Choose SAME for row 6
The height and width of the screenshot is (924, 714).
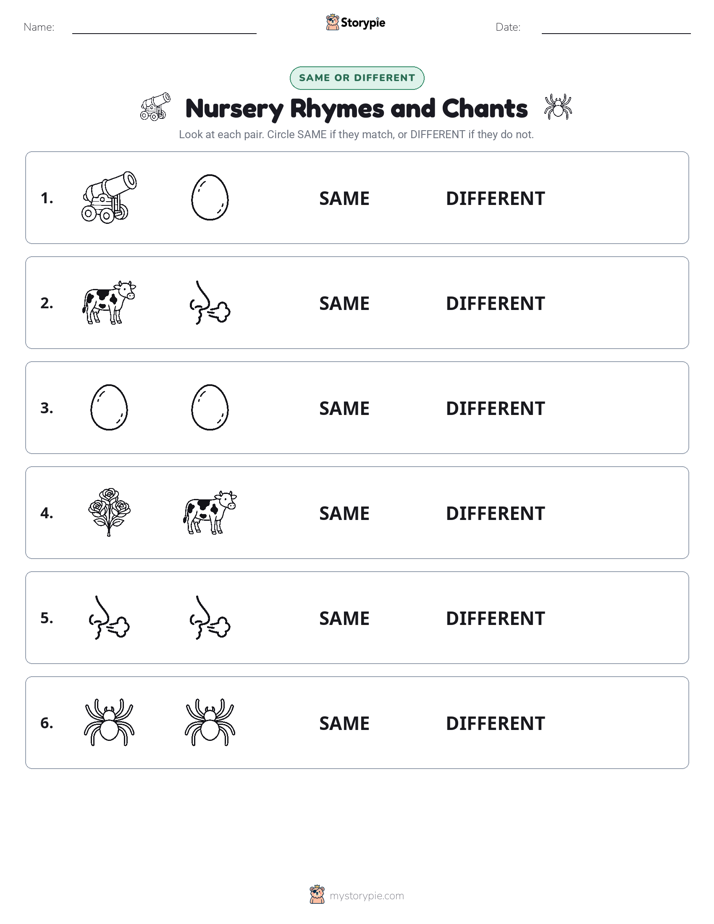point(344,722)
